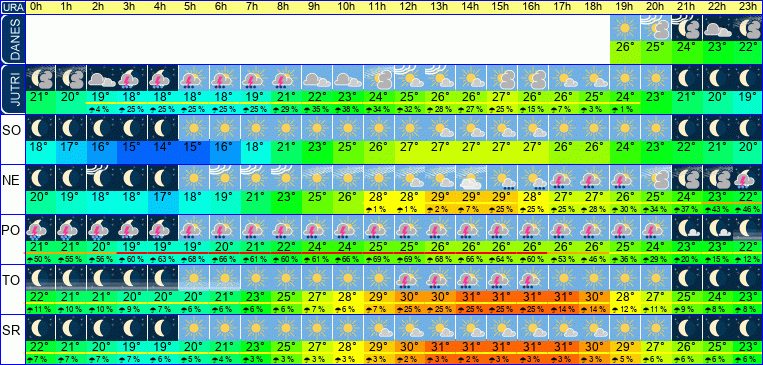The height and width of the screenshot is (365, 763).
Task: Select the JUTRI 4h night thunderstorm icon
Action: tap(163, 77)
